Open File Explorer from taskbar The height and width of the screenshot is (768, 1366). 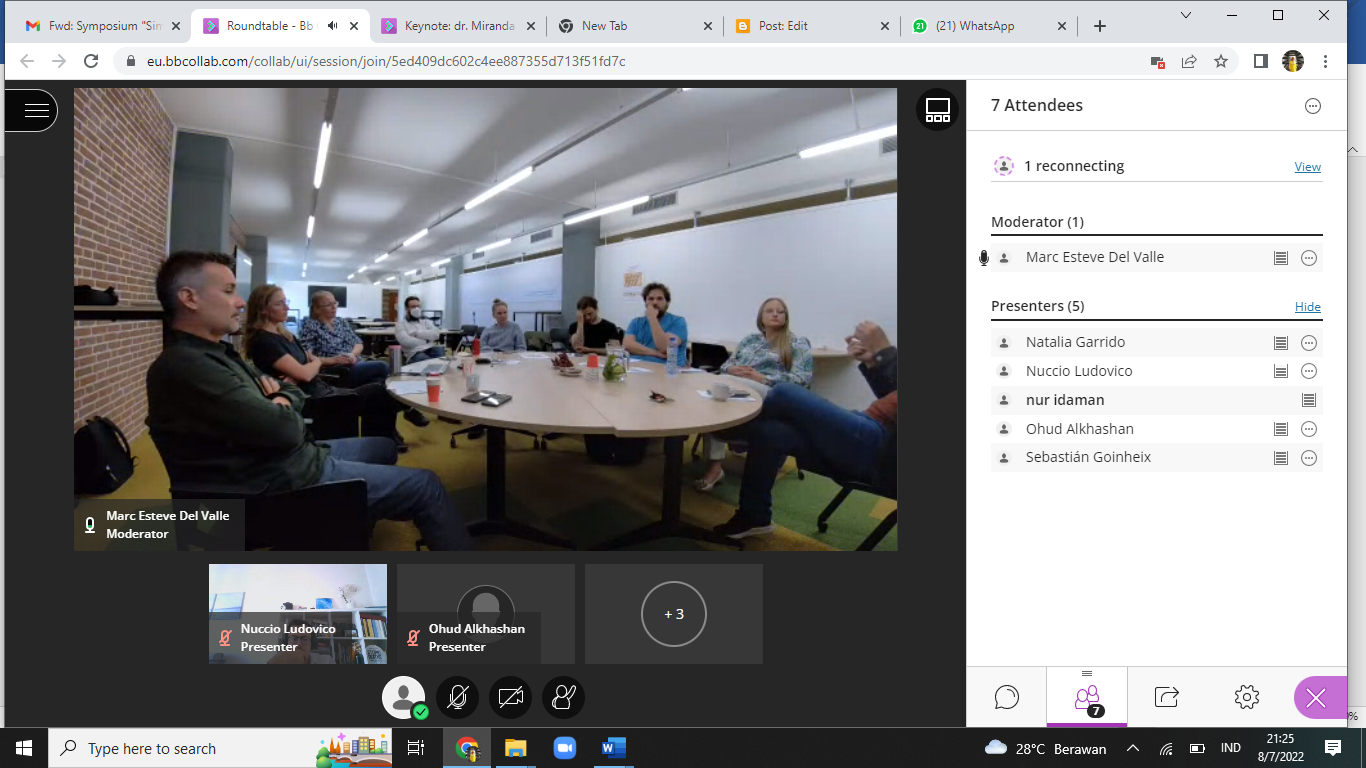tap(515, 748)
